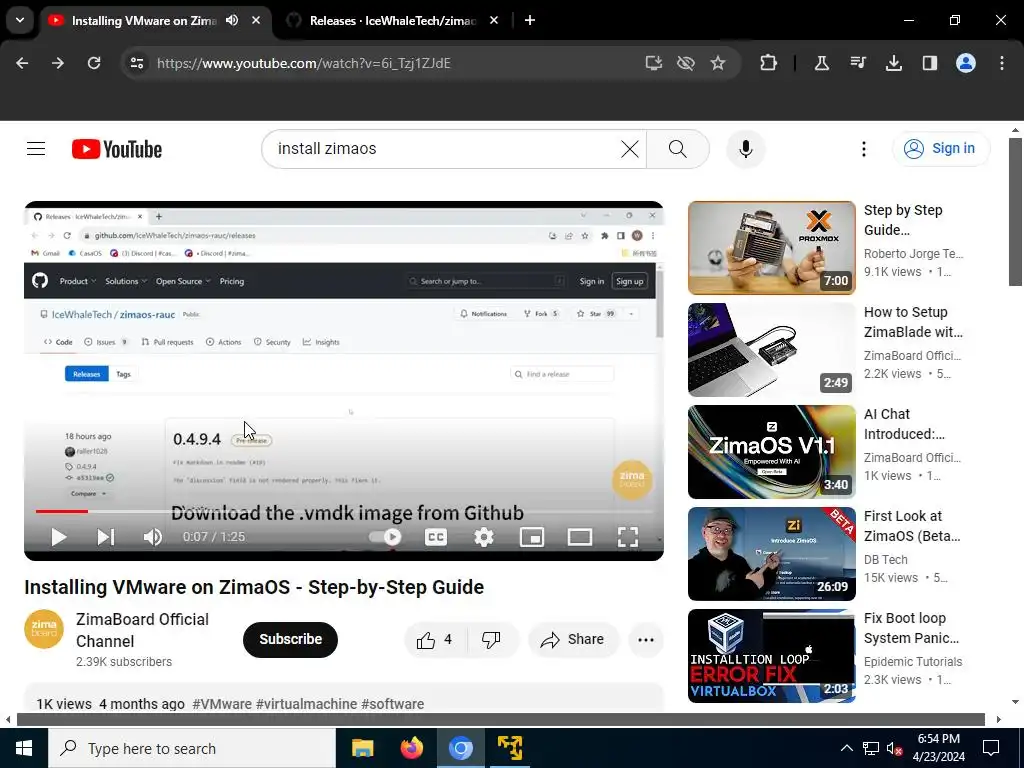Viewport: 1024px width, 768px height.
Task: Toggle autoplay switch in player
Action: click(x=385, y=537)
